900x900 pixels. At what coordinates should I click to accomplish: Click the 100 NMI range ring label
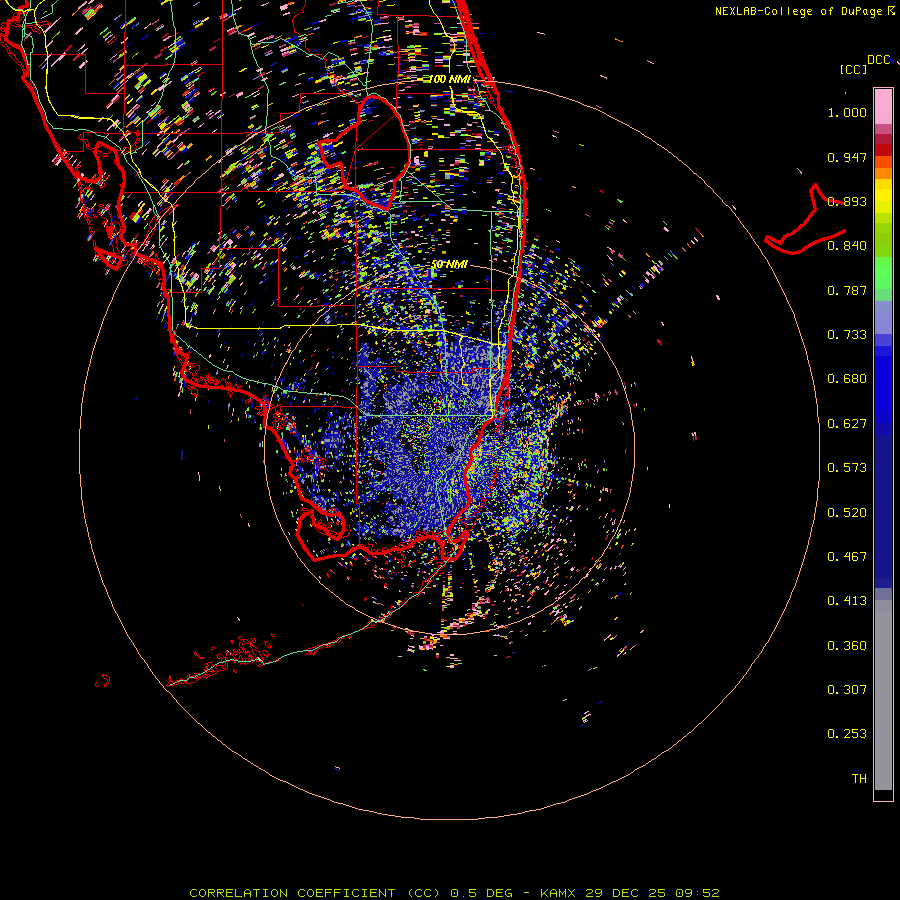(x=449, y=79)
